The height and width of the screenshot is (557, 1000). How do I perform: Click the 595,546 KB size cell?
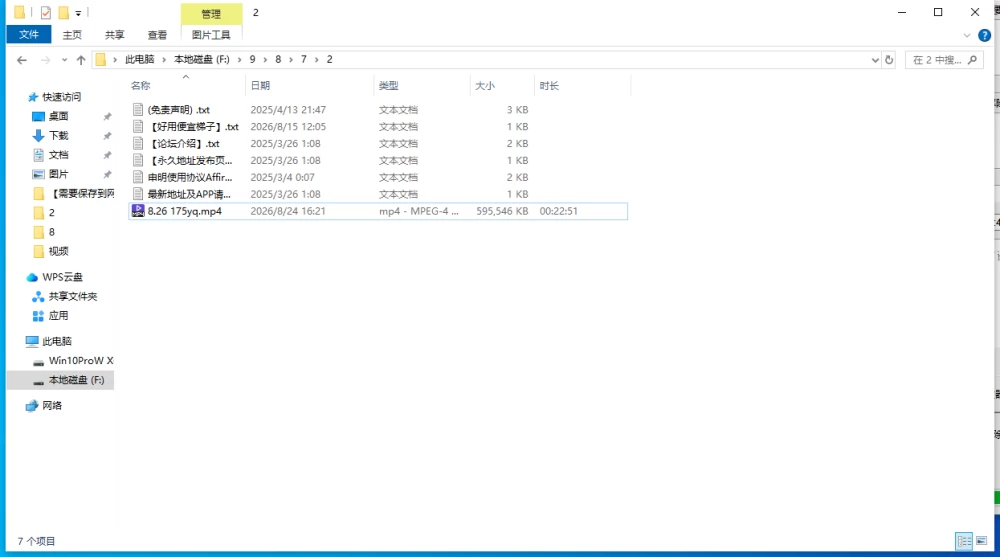click(x=502, y=211)
